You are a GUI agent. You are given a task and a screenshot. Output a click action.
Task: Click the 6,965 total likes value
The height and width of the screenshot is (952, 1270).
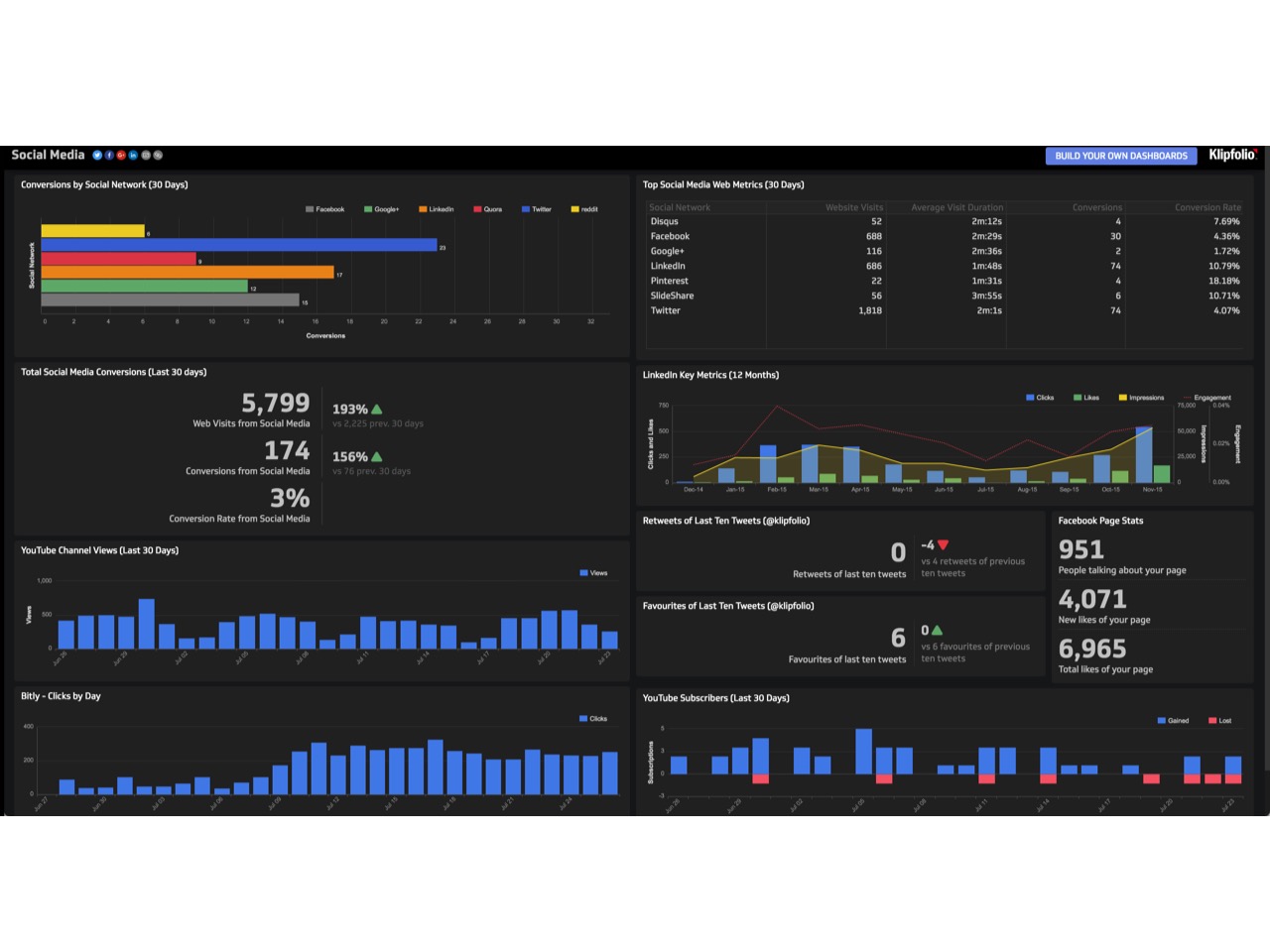click(x=1092, y=649)
